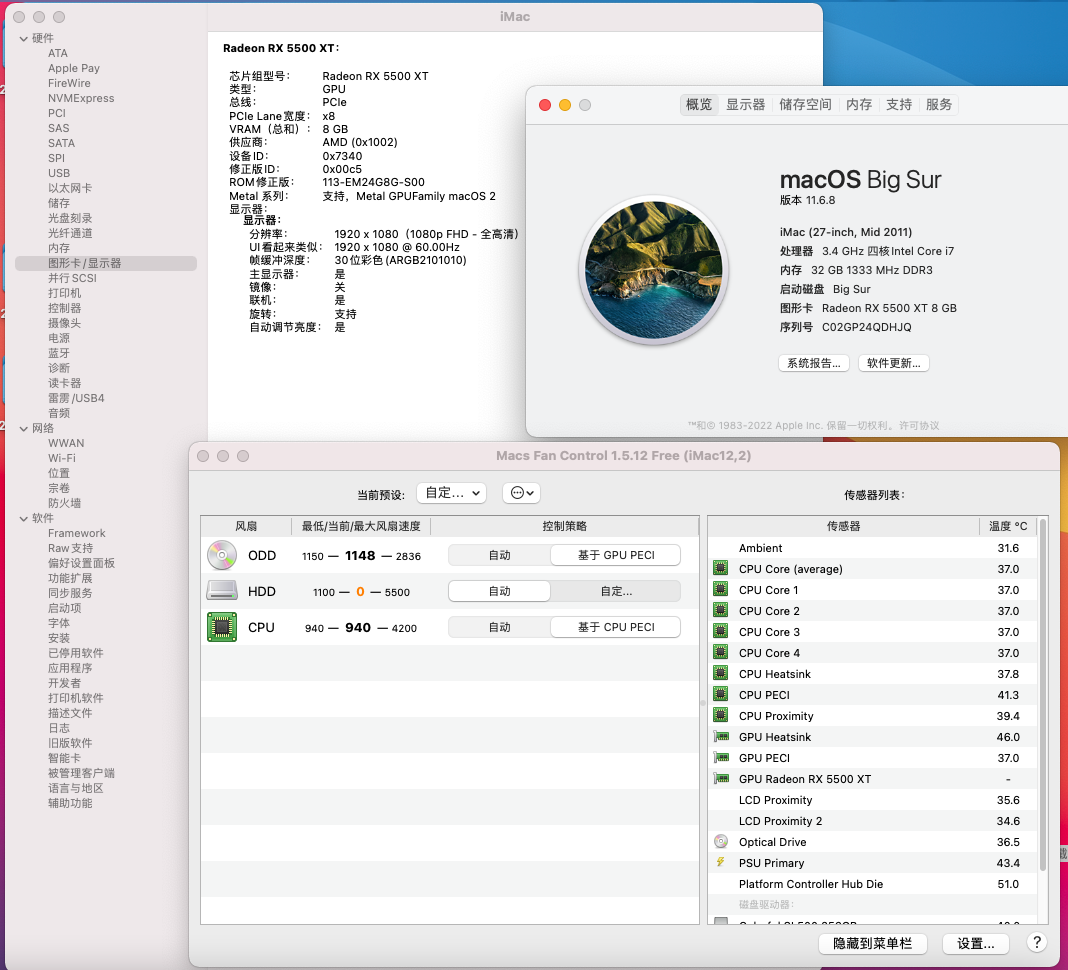1068x970 pixels.
Task: Select NVMExpress in the hardware list
Action: point(81,98)
